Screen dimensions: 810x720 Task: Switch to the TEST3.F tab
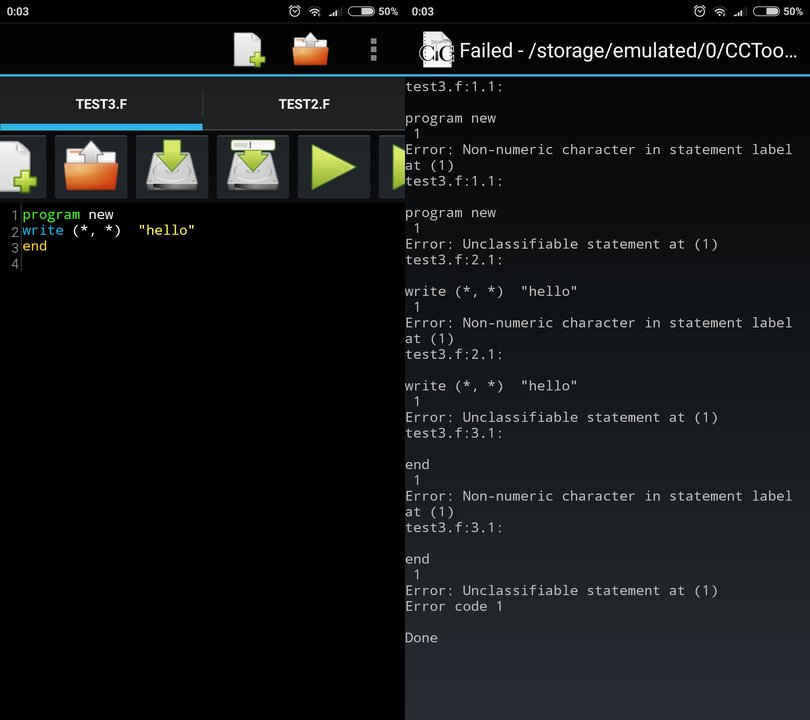[101, 104]
